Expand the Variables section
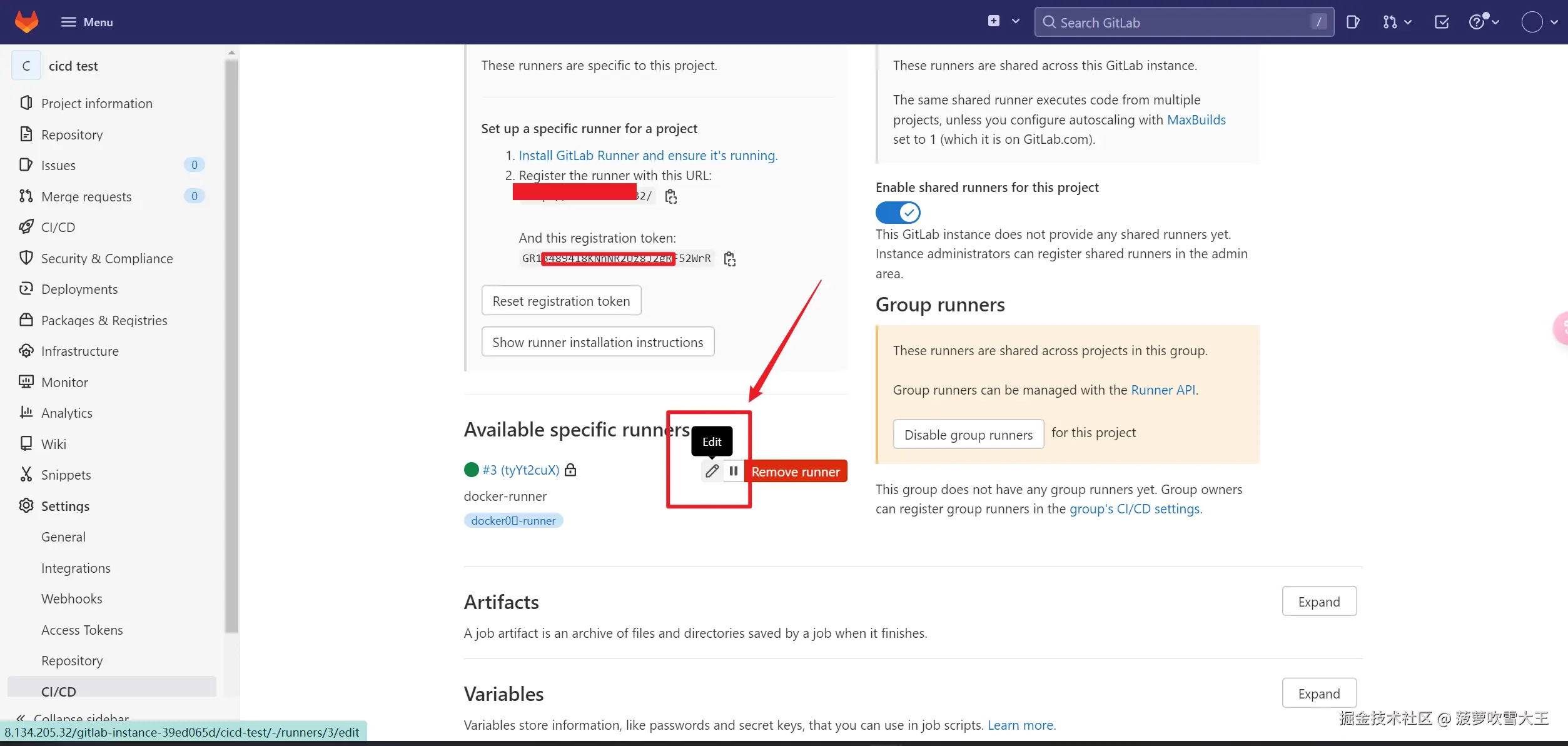This screenshot has height=746, width=1568. click(x=1318, y=693)
